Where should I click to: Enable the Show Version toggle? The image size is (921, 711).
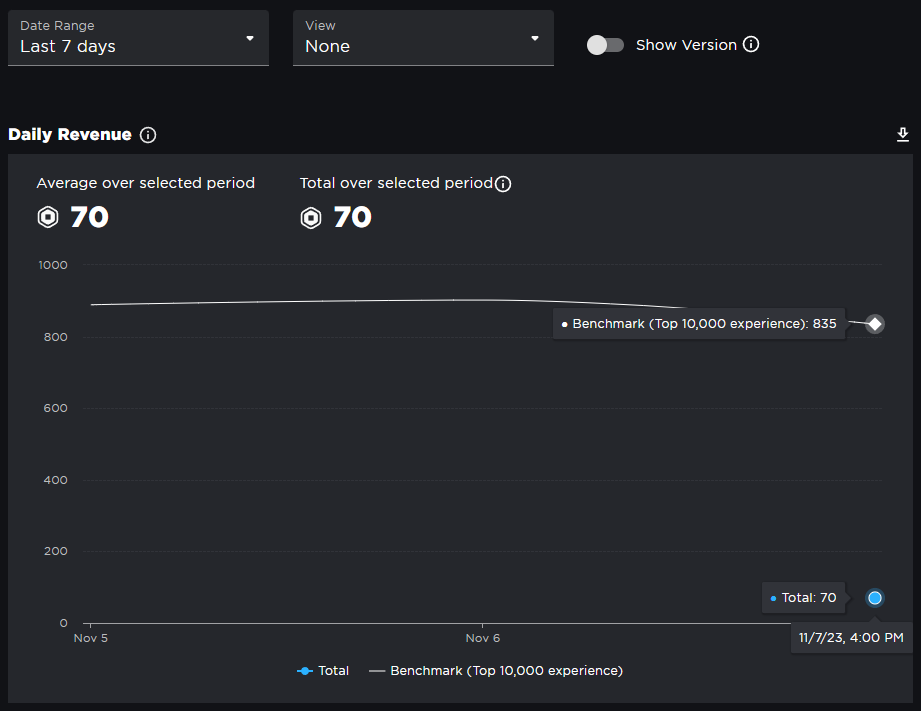coord(605,45)
